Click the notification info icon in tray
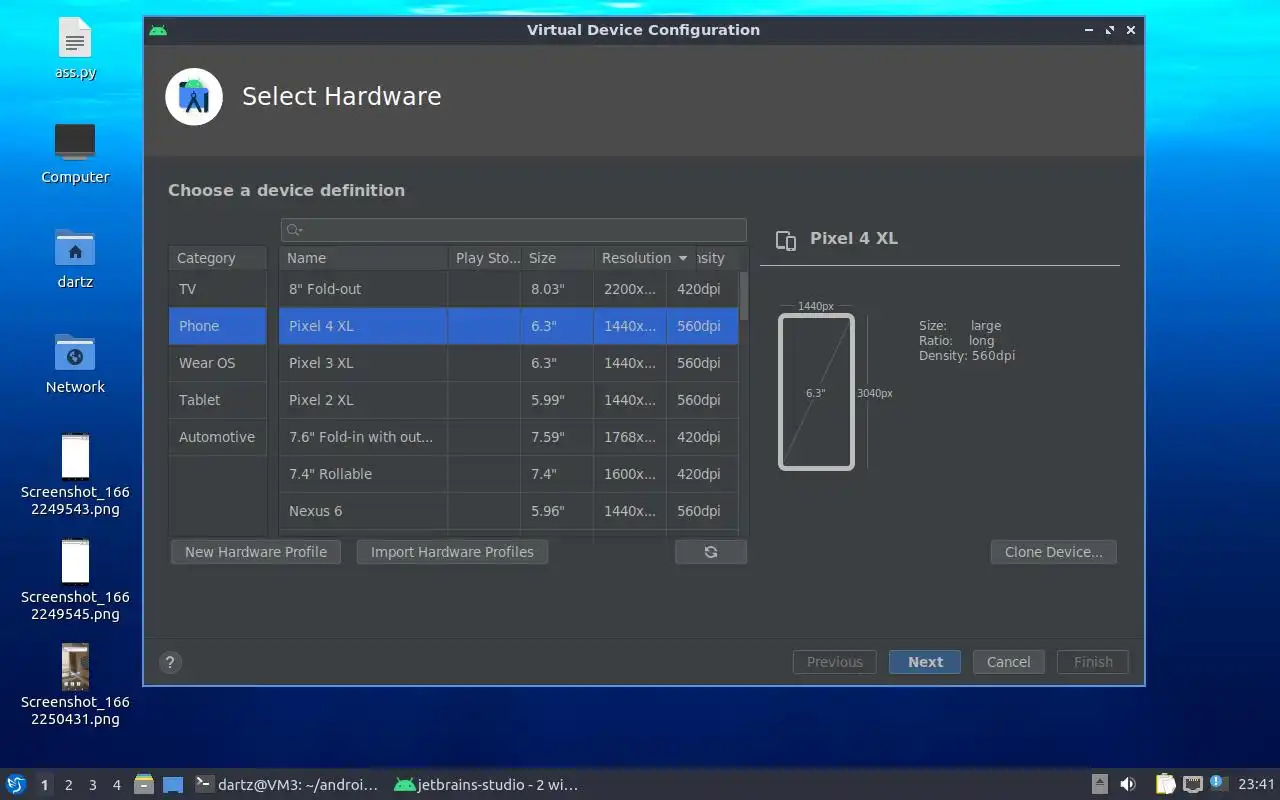This screenshot has height=800, width=1280. click(1218, 783)
